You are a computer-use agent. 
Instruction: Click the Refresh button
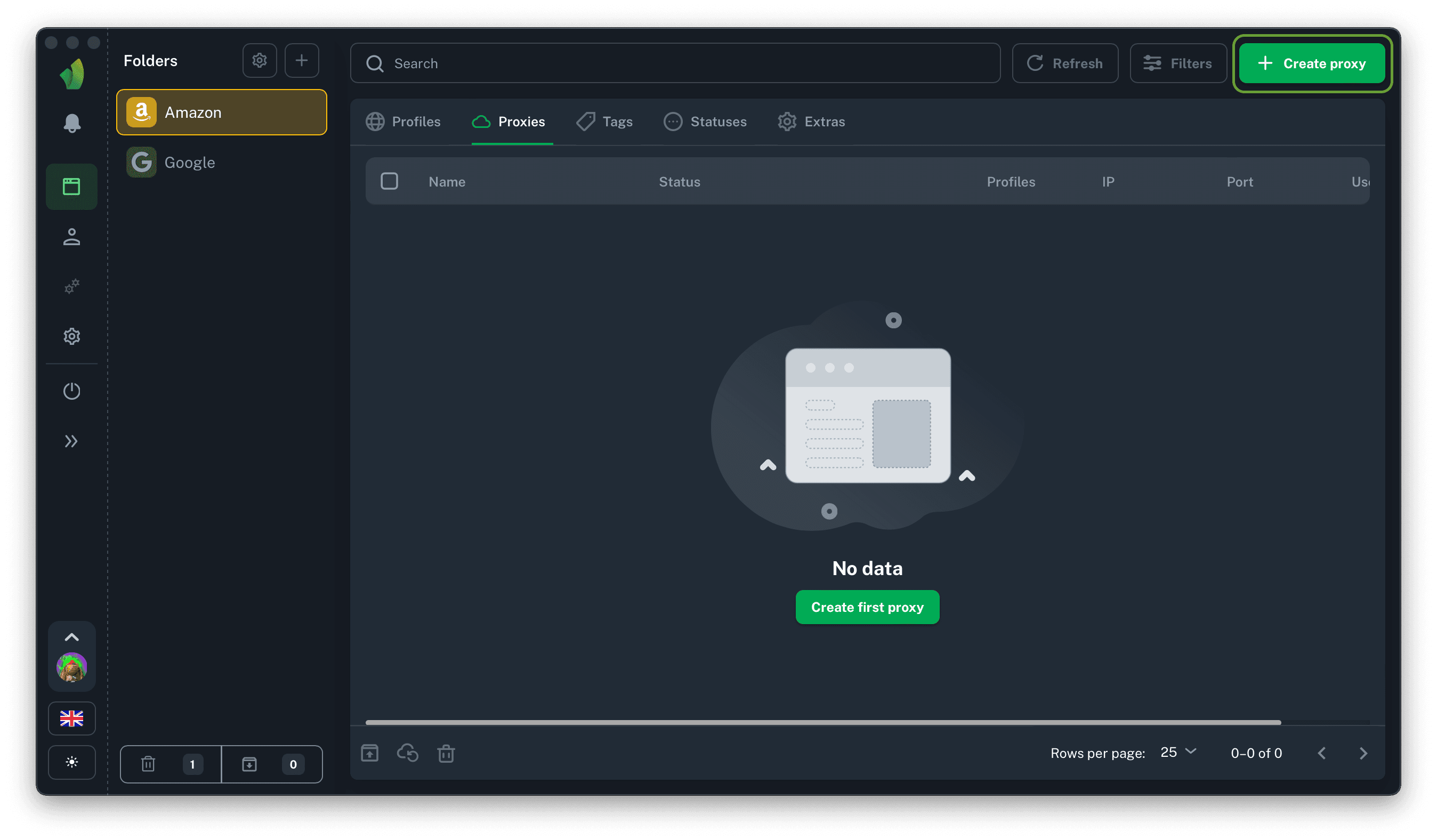point(1064,63)
